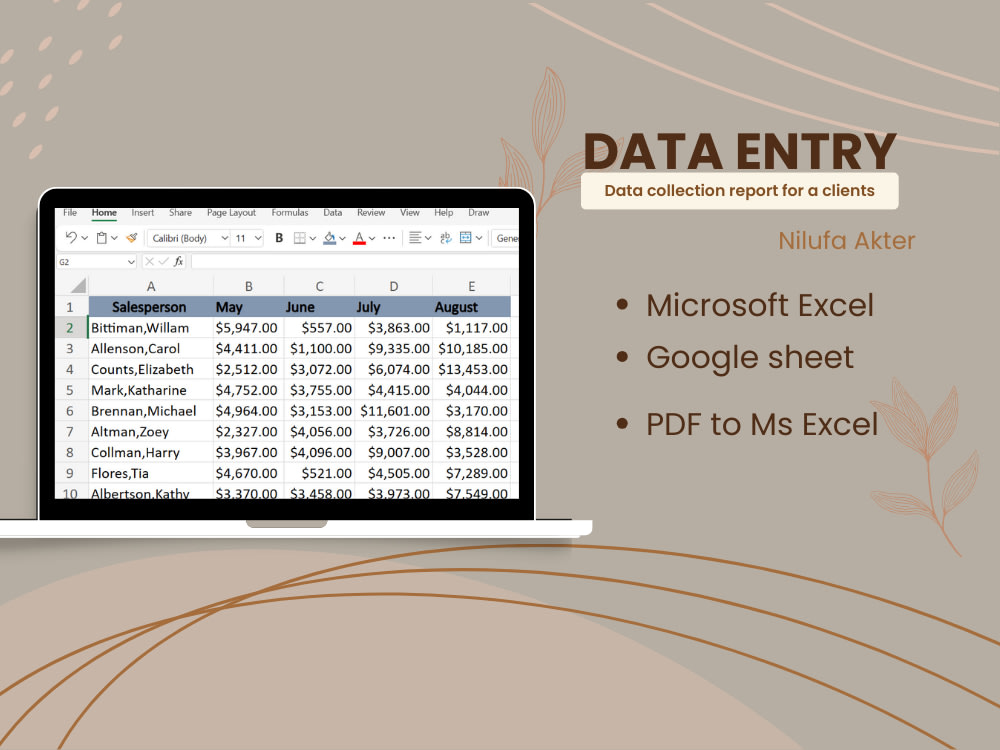Viewport: 1000px width, 750px height.
Task: Click the Select All corner triangle
Action: pos(78,285)
